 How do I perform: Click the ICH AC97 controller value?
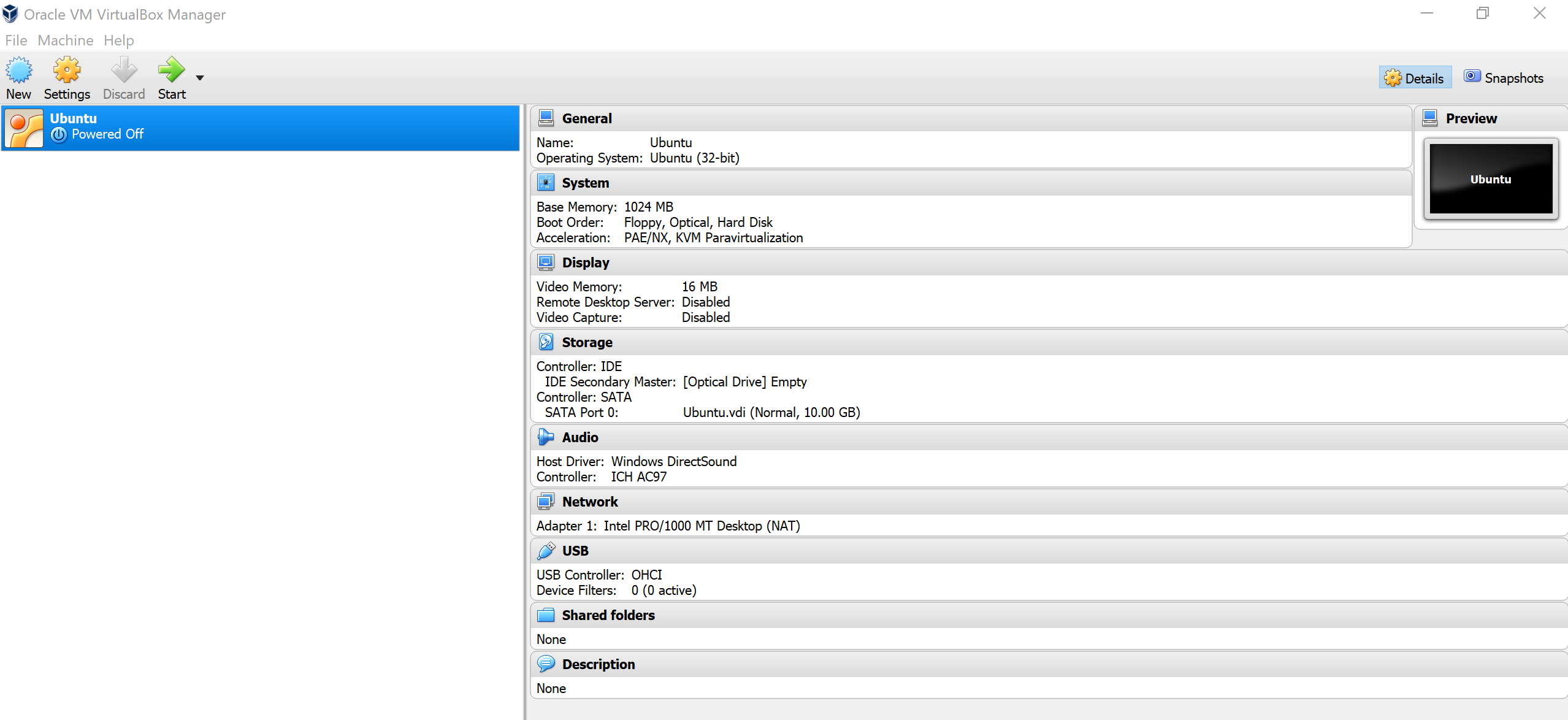pyautogui.click(x=639, y=477)
